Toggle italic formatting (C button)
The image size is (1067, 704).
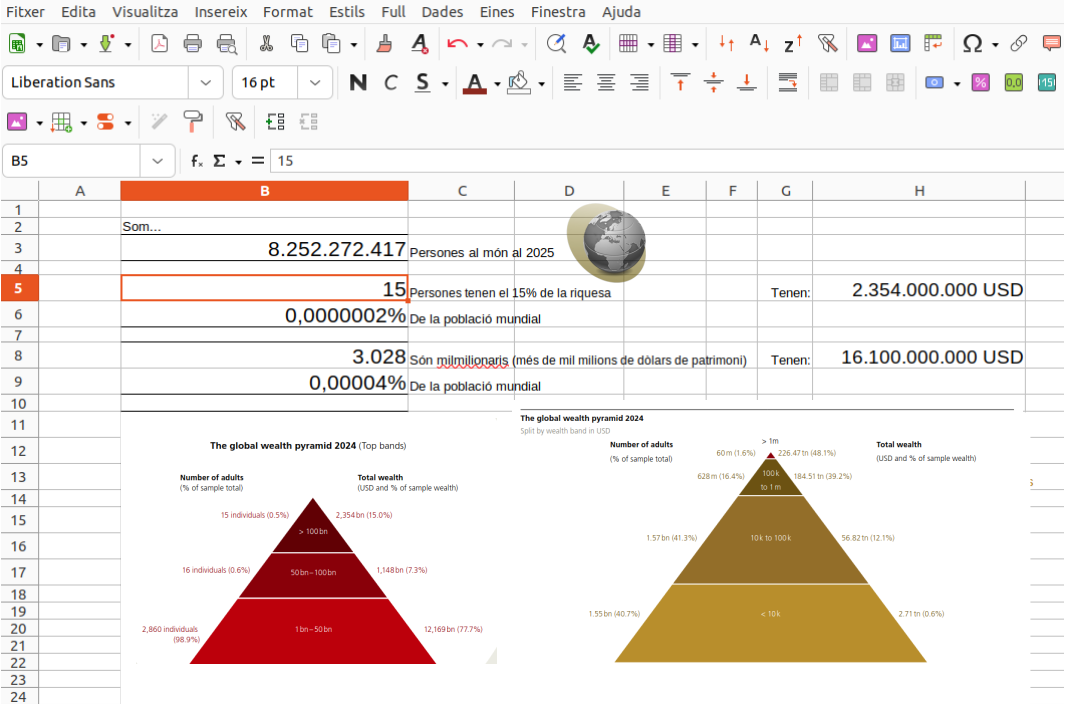point(391,83)
